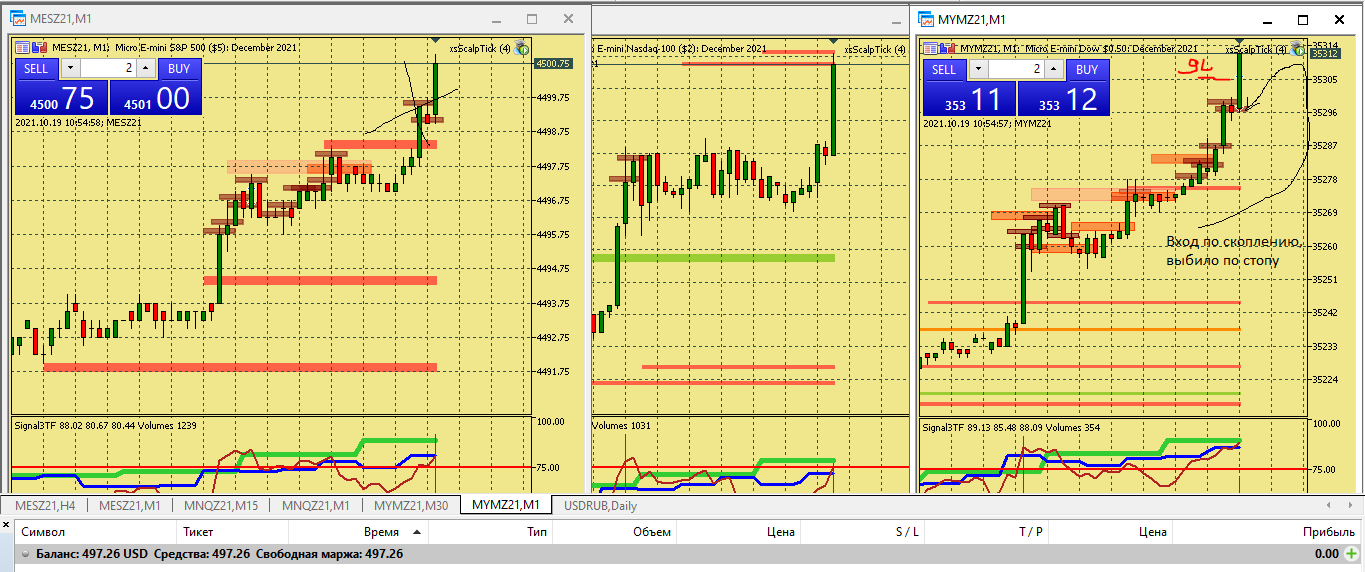Open depth of market icon in MYMZ21 chart
Image resolution: width=1365 pixels, height=572 pixels.
pyautogui.click(x=947, y=48)
